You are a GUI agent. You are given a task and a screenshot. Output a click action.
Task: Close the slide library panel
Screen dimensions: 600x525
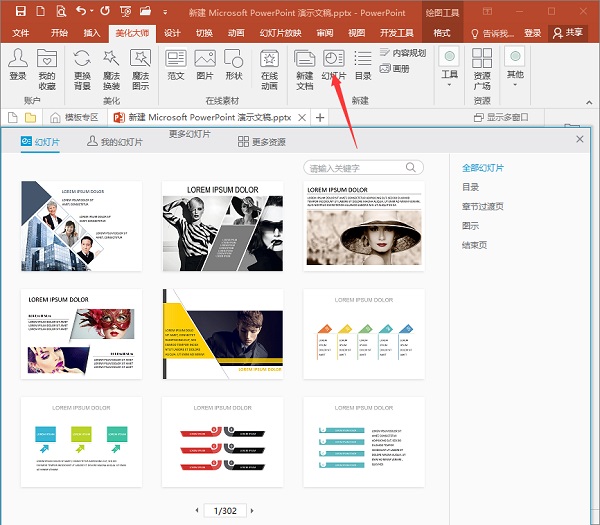[580, 139]
